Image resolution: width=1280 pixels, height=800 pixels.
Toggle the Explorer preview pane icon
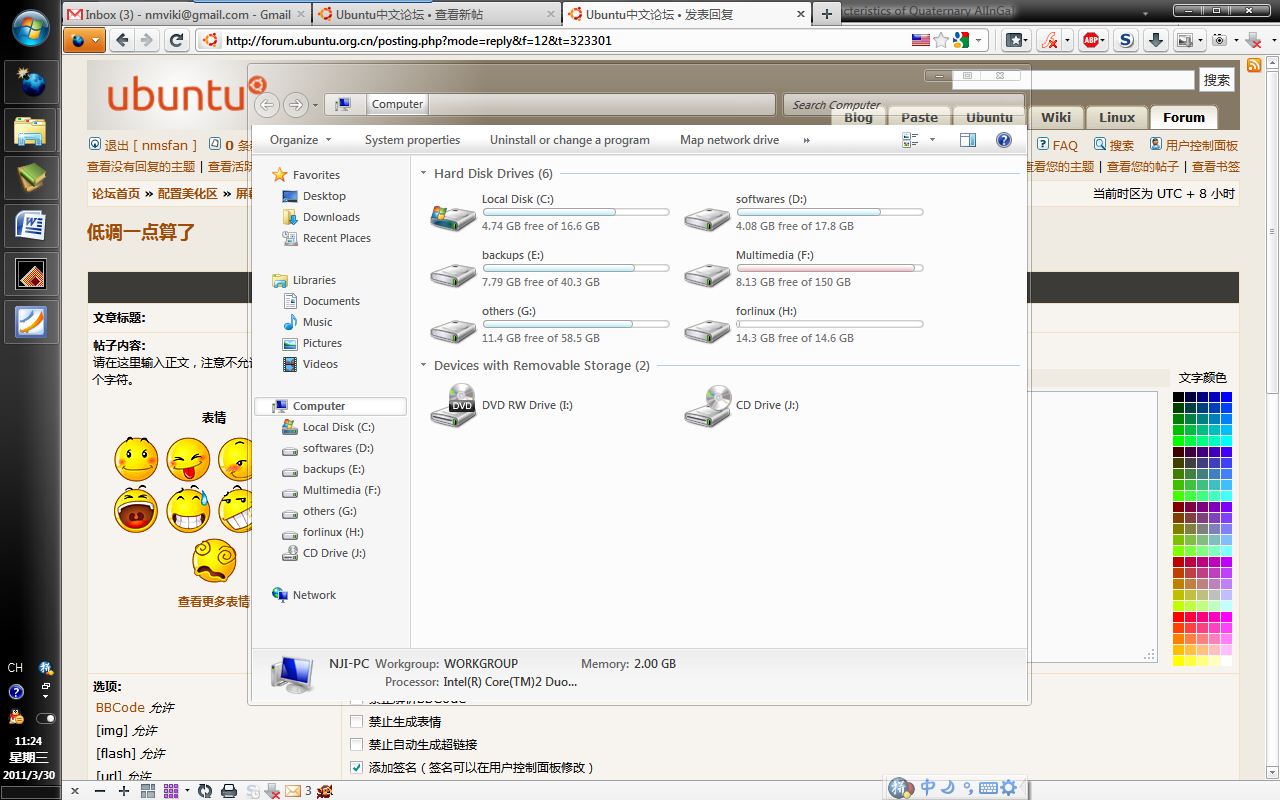968,140
